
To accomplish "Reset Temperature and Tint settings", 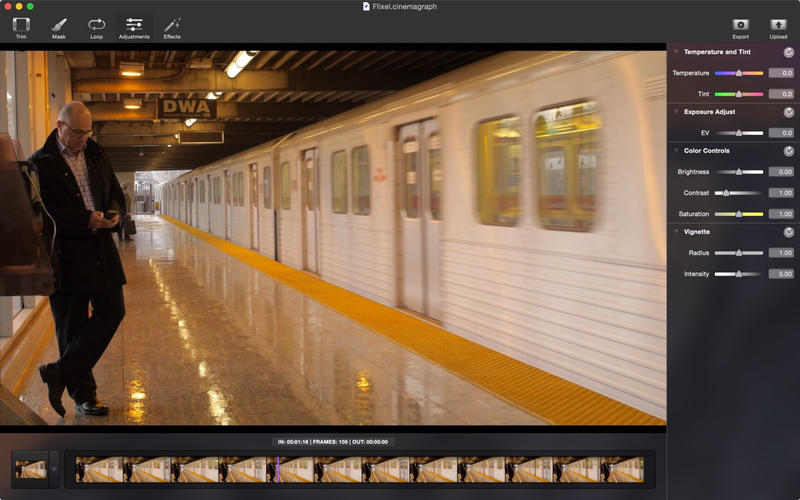I will [x=788, y=52].
